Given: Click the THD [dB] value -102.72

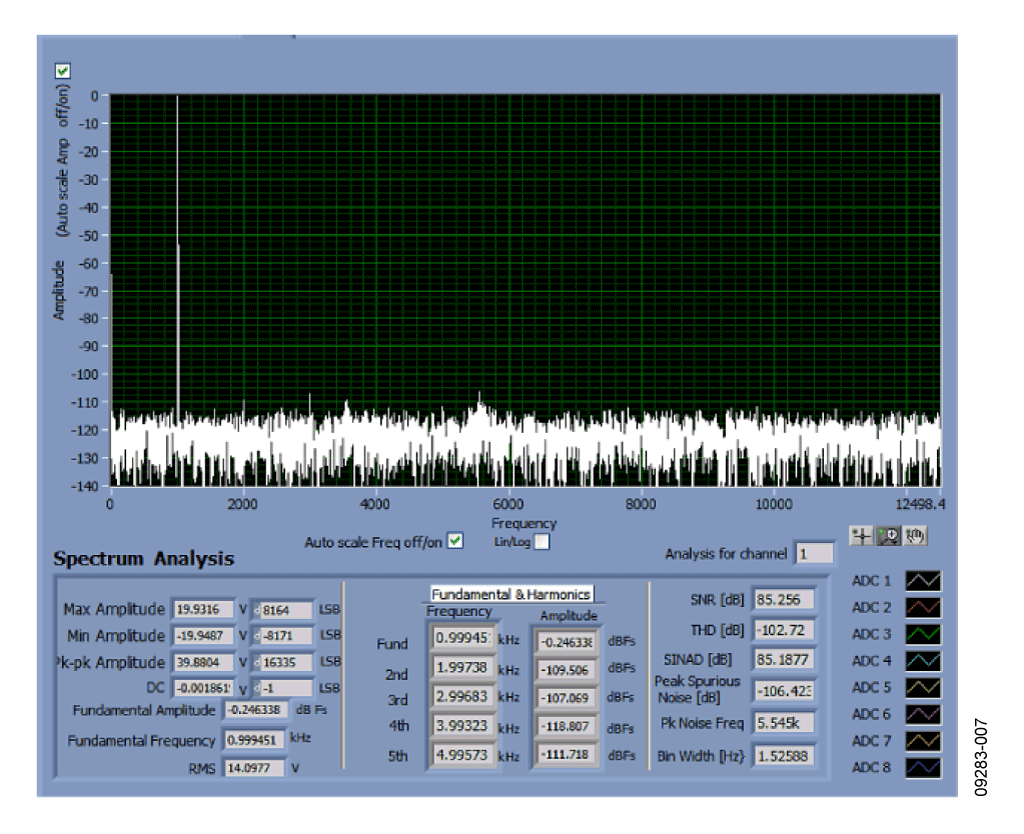Looking at the screenshot, I should point(784,630).
